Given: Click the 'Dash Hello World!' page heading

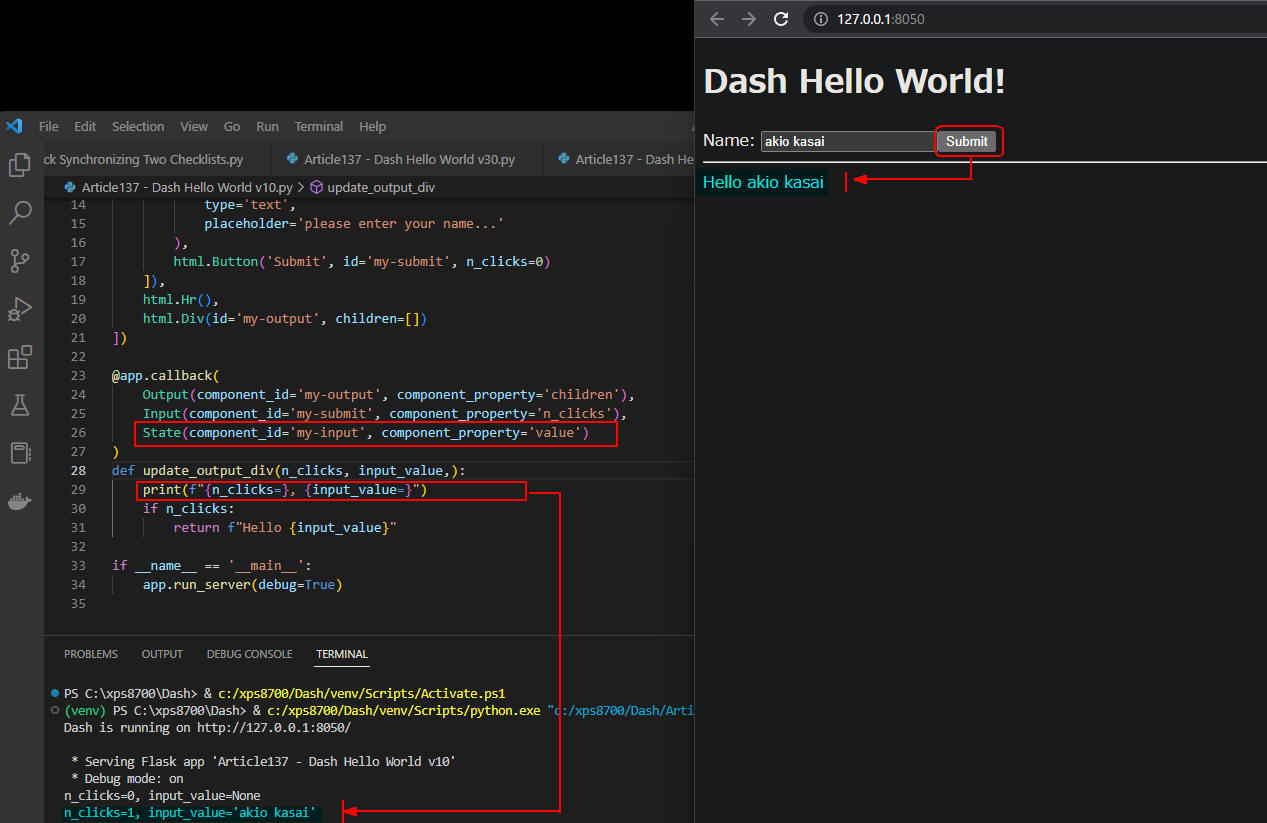Looking at the screenshot, I should [854, 81].
